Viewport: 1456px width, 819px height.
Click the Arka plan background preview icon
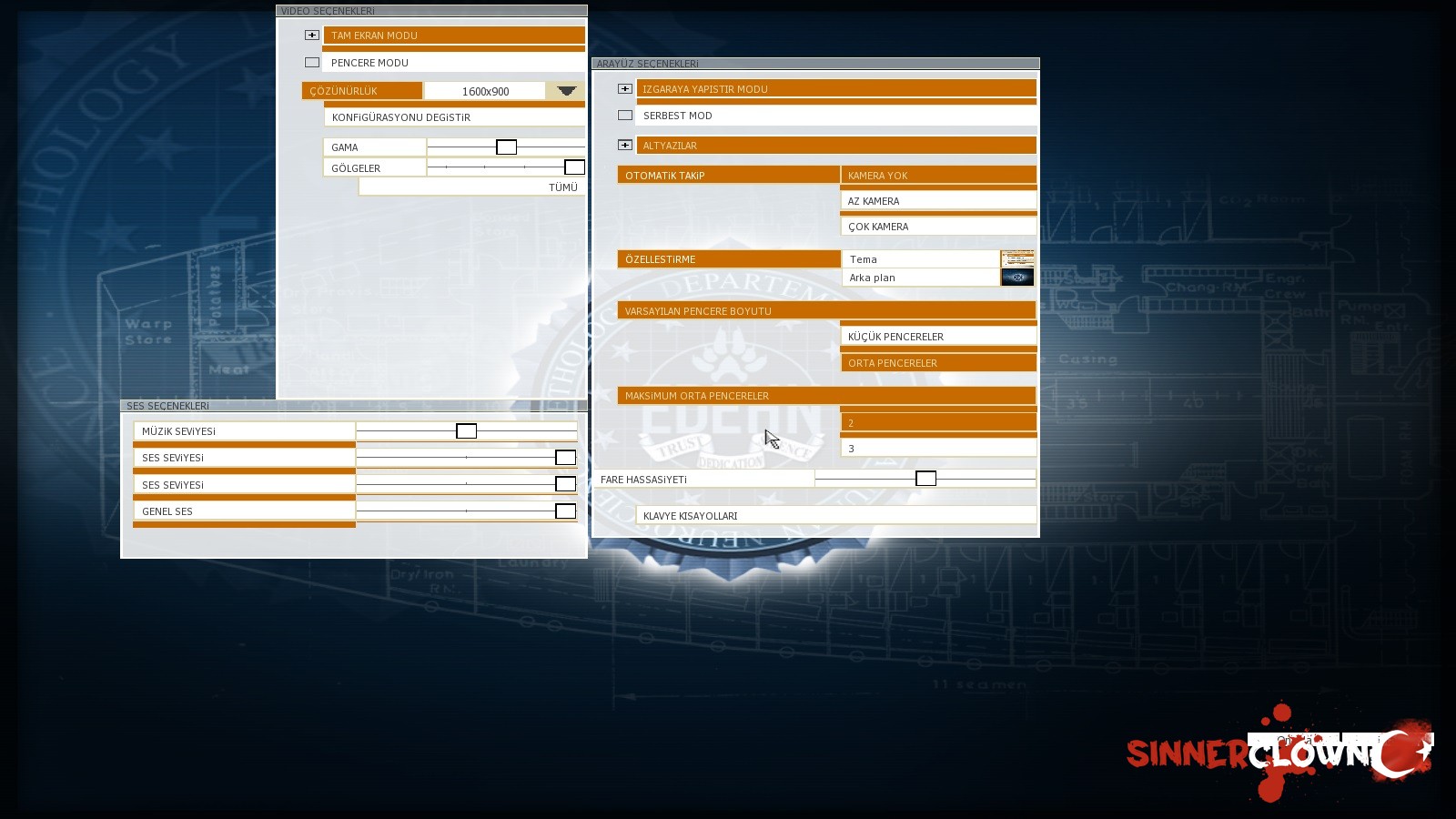click(x=1017, y=278)
